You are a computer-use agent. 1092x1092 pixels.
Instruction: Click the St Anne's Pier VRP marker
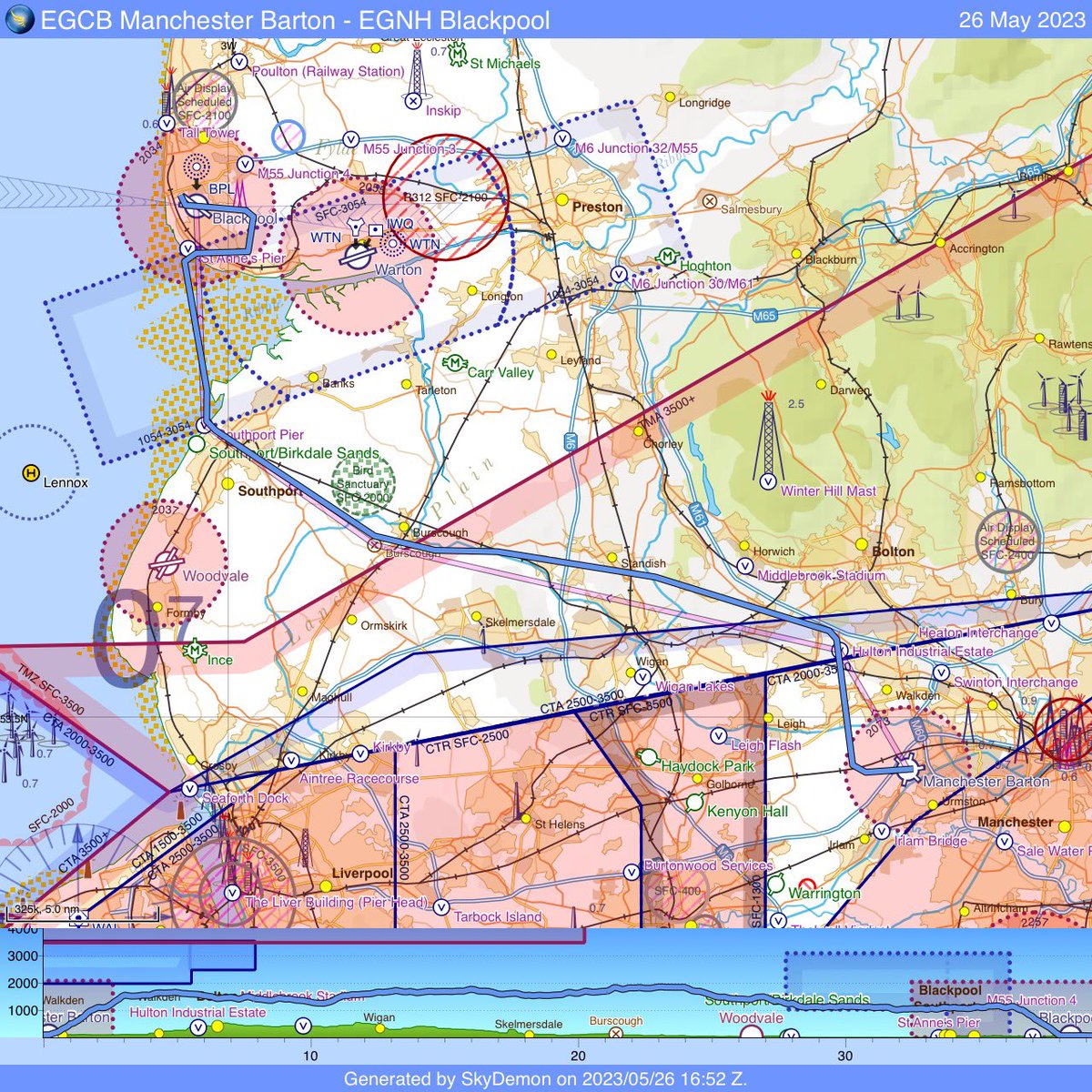tap(187, 248)
